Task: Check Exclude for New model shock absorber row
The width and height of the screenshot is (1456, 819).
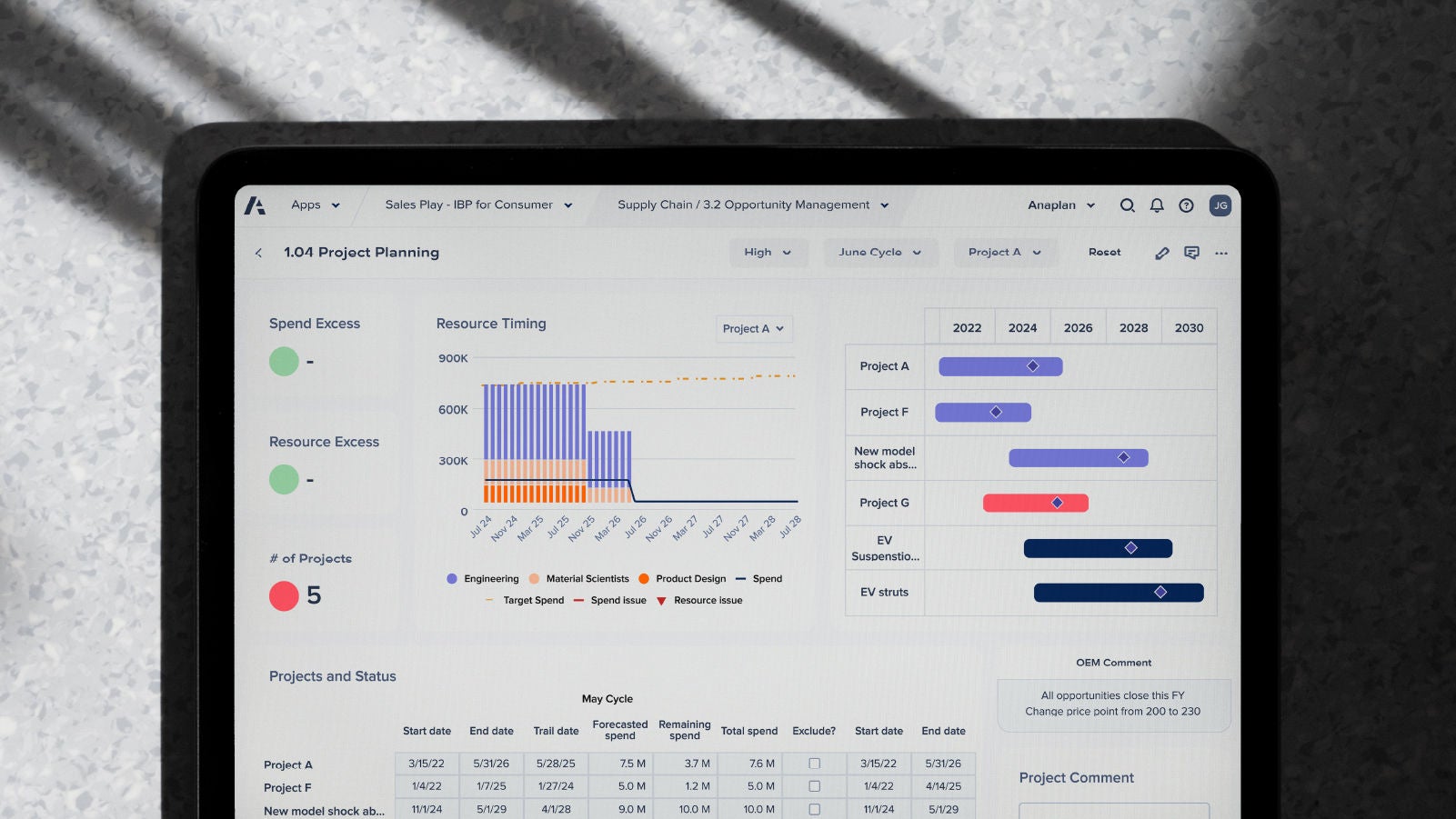Action: 814,808
